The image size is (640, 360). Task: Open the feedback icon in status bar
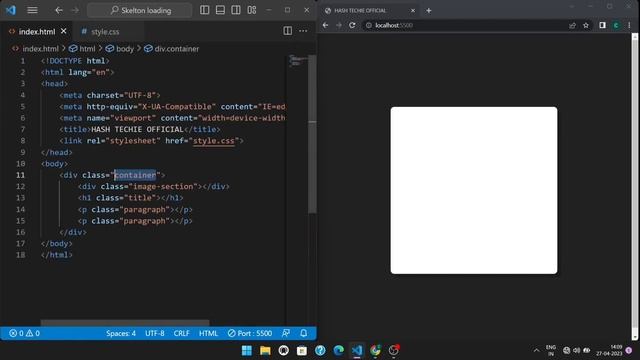pyautogui.click(x=286, y=333)
